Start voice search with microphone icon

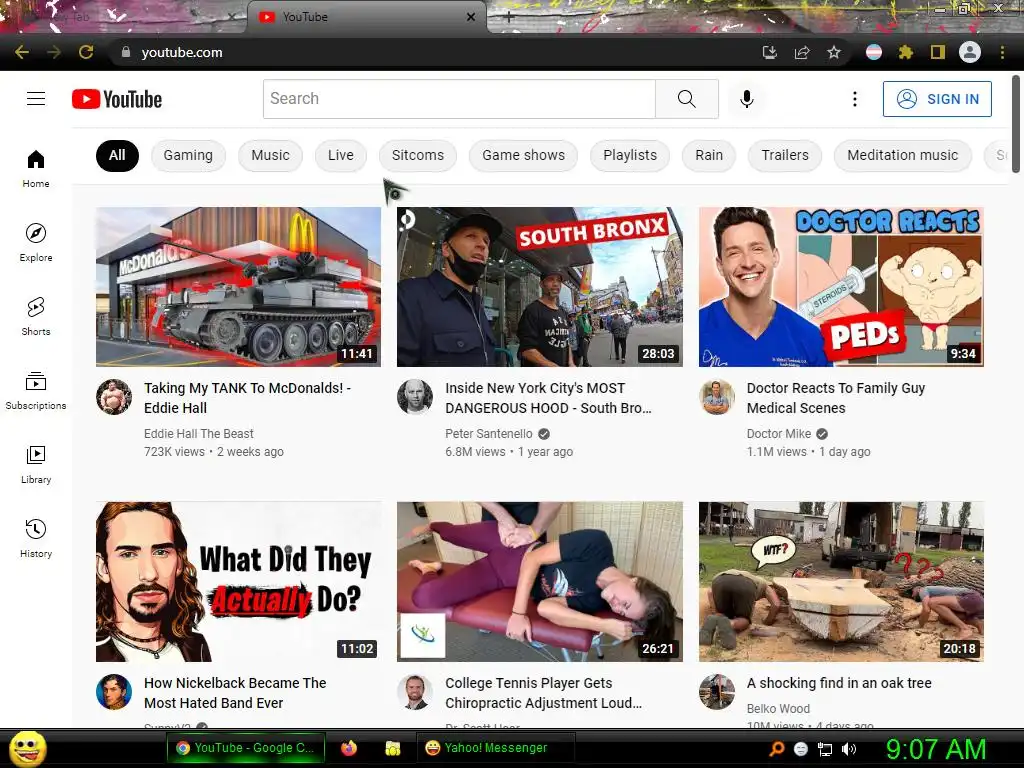point(747,99)
